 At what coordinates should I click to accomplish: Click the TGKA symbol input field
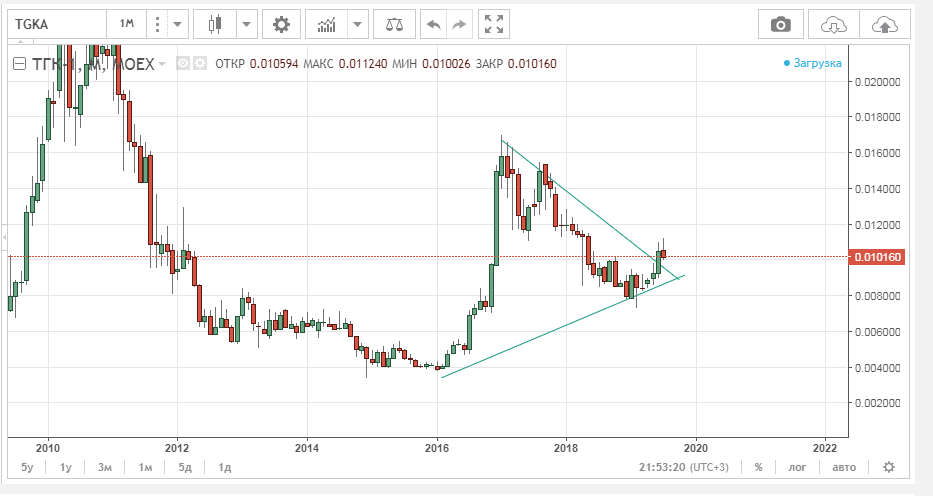pyautogui.click(x=57, y=24)
